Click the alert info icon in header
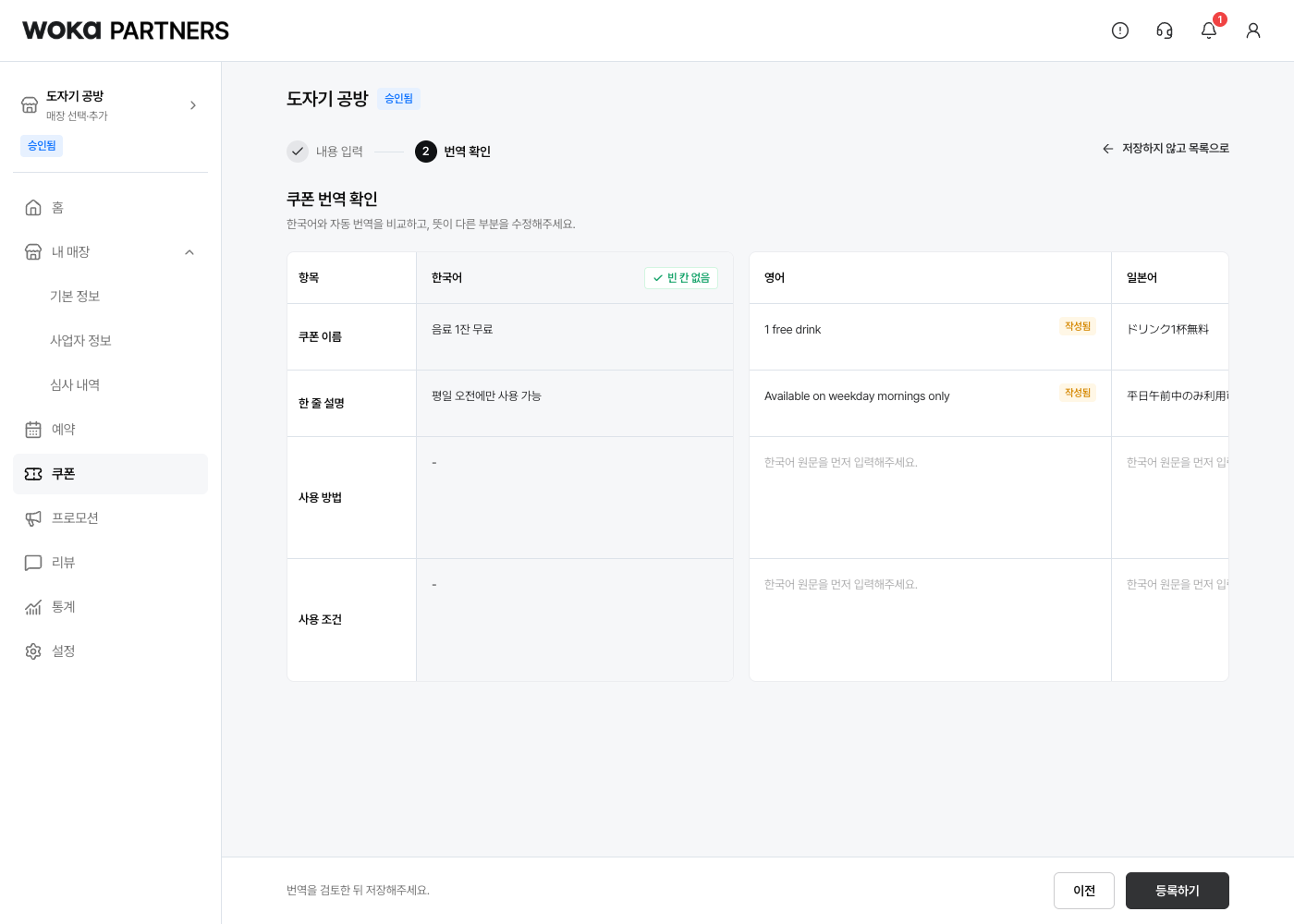The image size is (1294, 924). point(1120,30)
